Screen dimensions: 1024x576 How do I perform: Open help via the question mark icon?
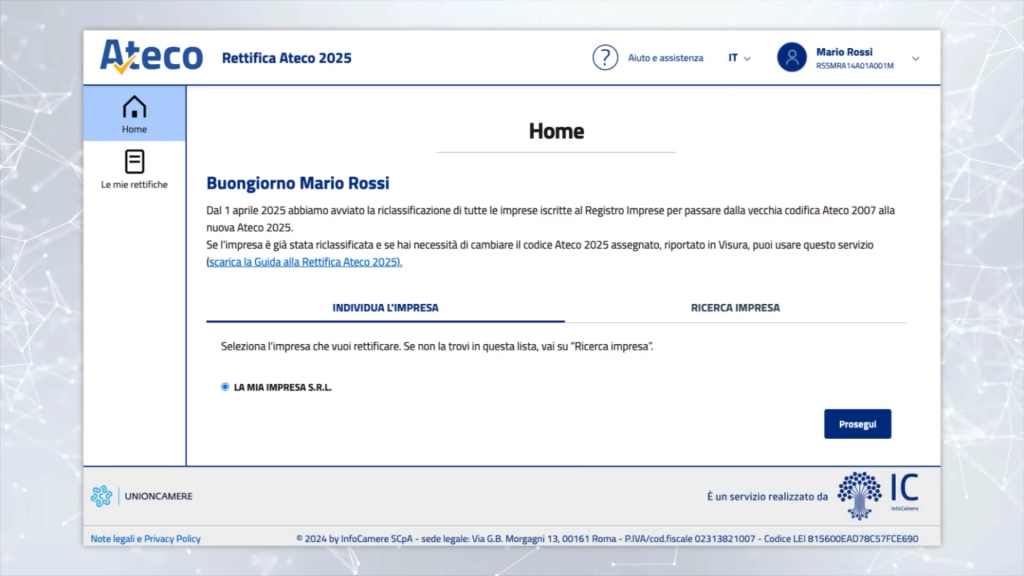point(605,57)
